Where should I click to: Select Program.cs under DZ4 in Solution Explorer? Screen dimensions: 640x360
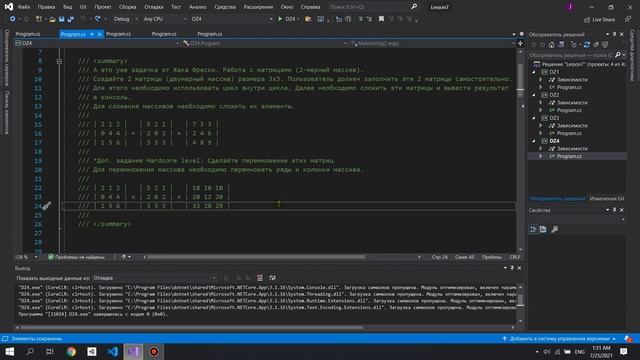pyautogui.click(x=569, y=156)
